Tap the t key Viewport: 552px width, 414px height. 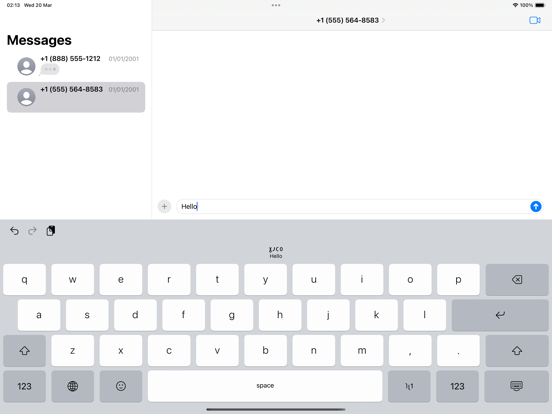click(x=217, y=280)
